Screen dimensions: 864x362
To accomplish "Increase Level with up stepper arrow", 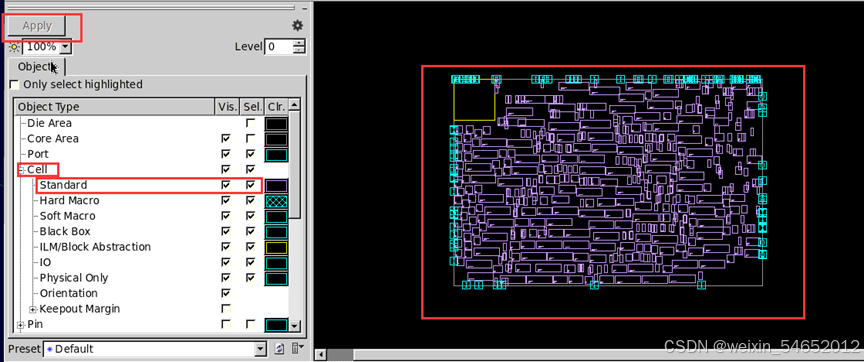I will 299,43.
